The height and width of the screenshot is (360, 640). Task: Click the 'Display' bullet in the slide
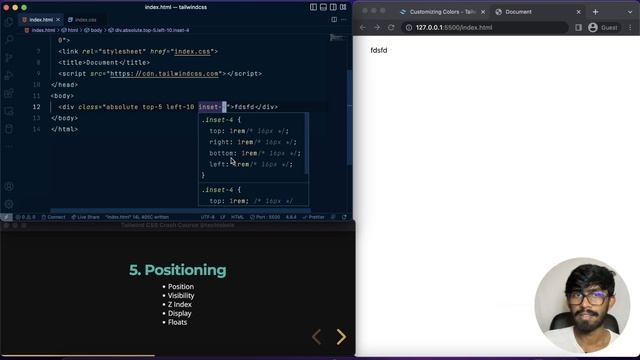coord(180,313)
